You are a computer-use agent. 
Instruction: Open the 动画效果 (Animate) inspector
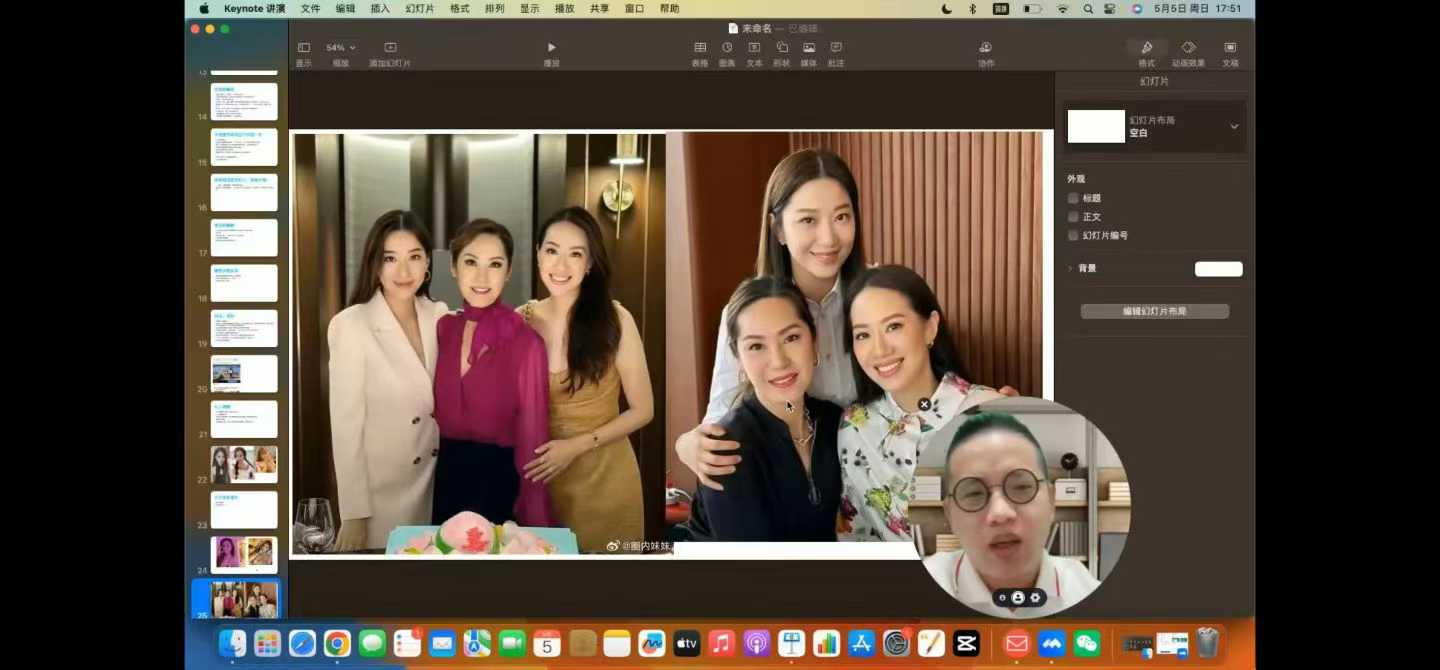[1188, 48]
